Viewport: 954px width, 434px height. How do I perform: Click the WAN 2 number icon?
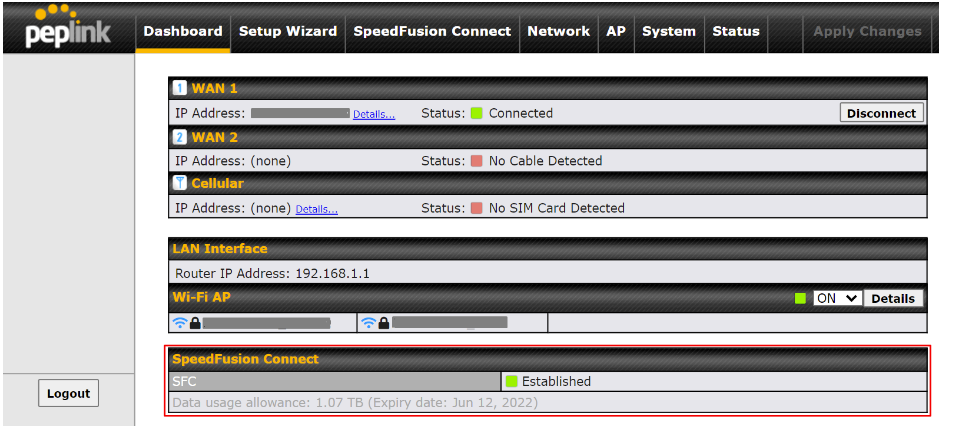tap(180, 138)
